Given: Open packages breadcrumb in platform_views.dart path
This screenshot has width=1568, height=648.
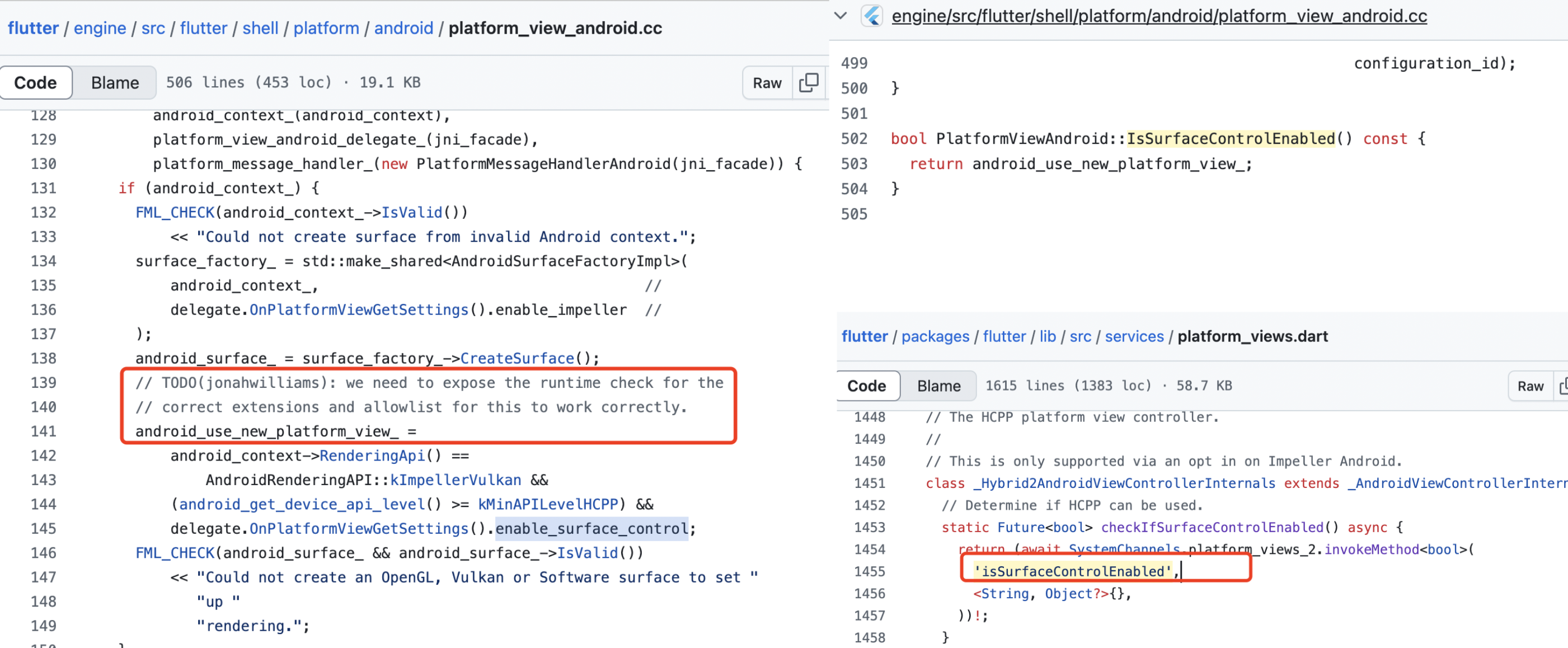Looking at the screenshot, I should 935,336.
